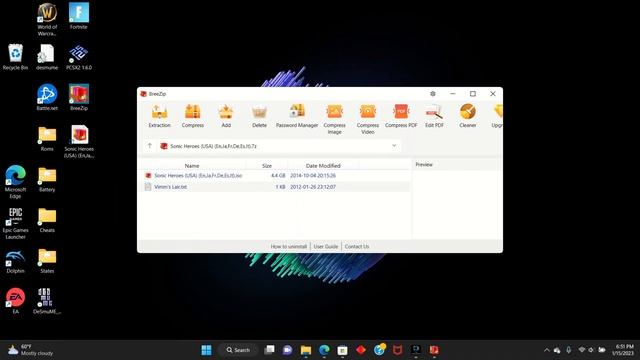Image resolution: width=640 pixels, height=360 pixels.
Task: Select the Sonic Heroes iso file row
Action: pos(274,176)
